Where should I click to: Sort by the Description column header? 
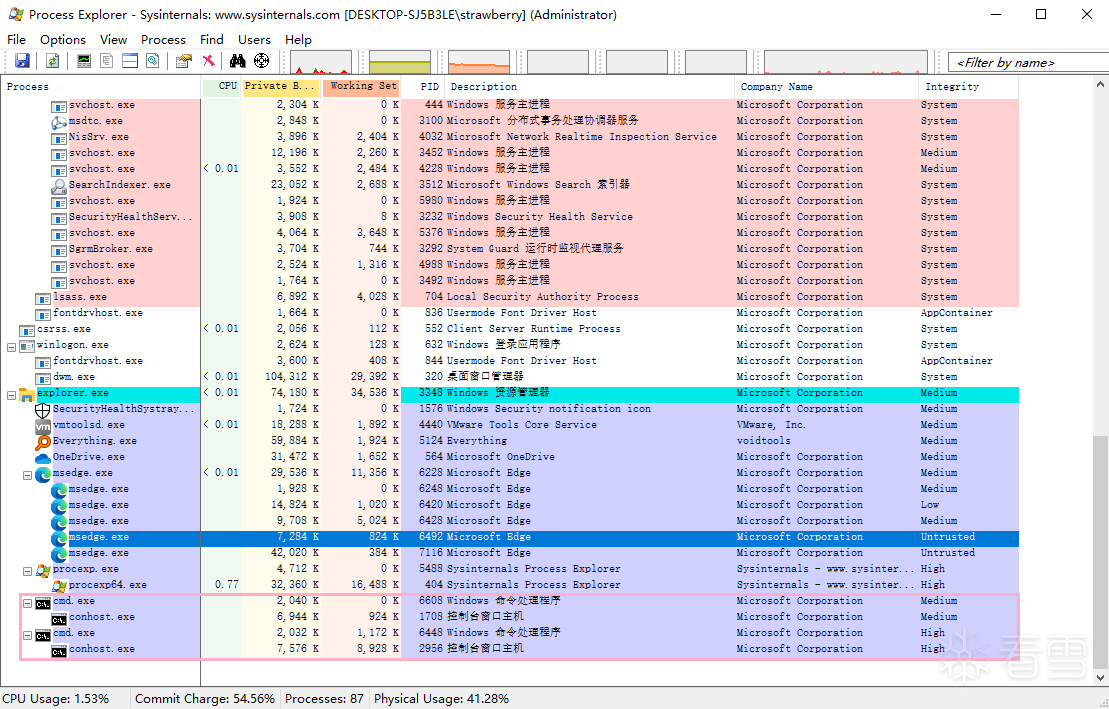tap(590, 86)
